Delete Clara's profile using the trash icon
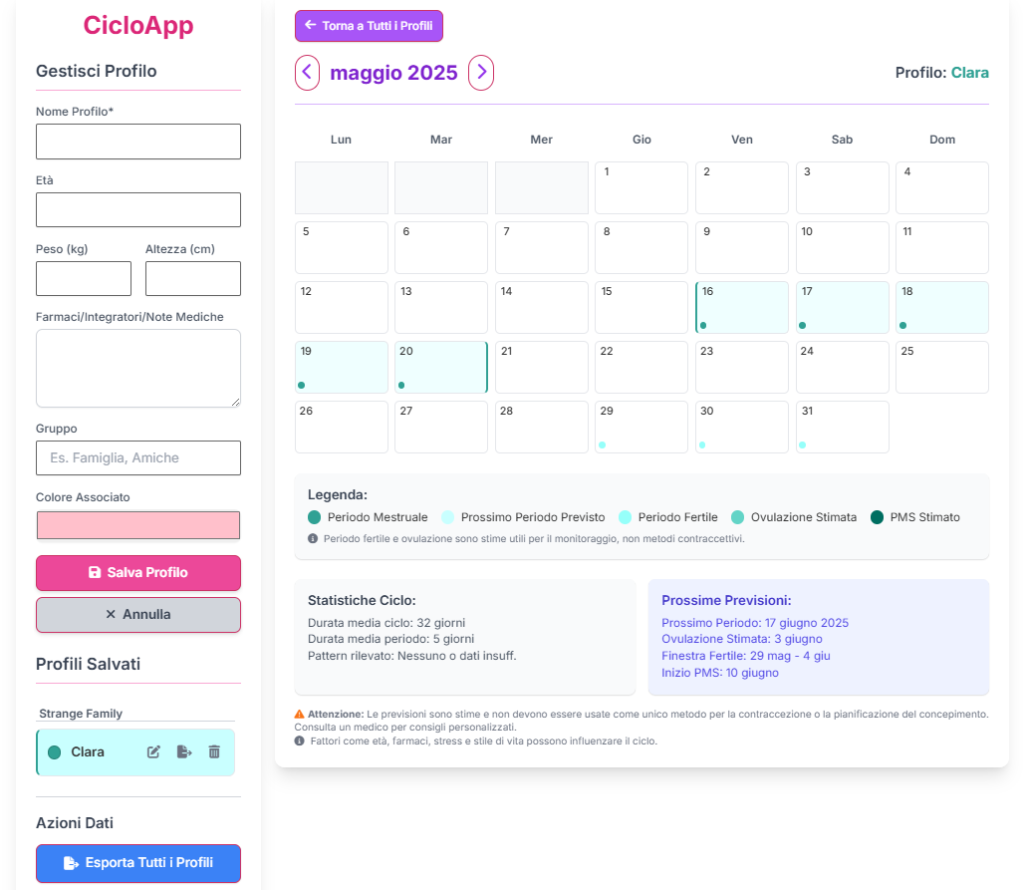The width and height of the screenshot is (1024, 890). click(x=214, y=752)
